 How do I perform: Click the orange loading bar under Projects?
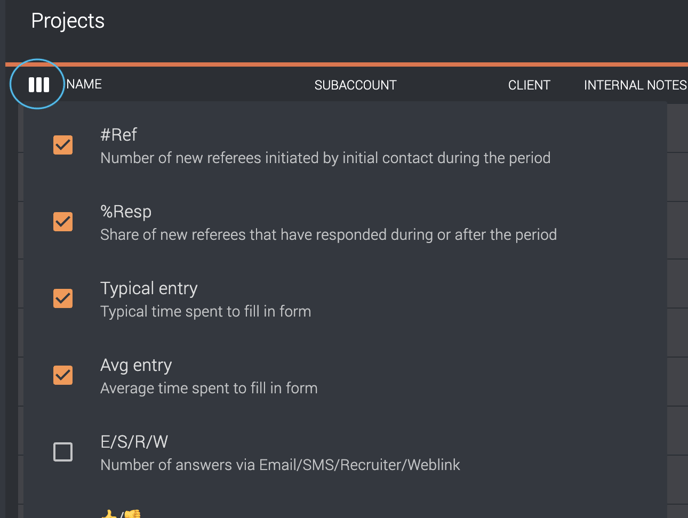[x=347, y=64]
